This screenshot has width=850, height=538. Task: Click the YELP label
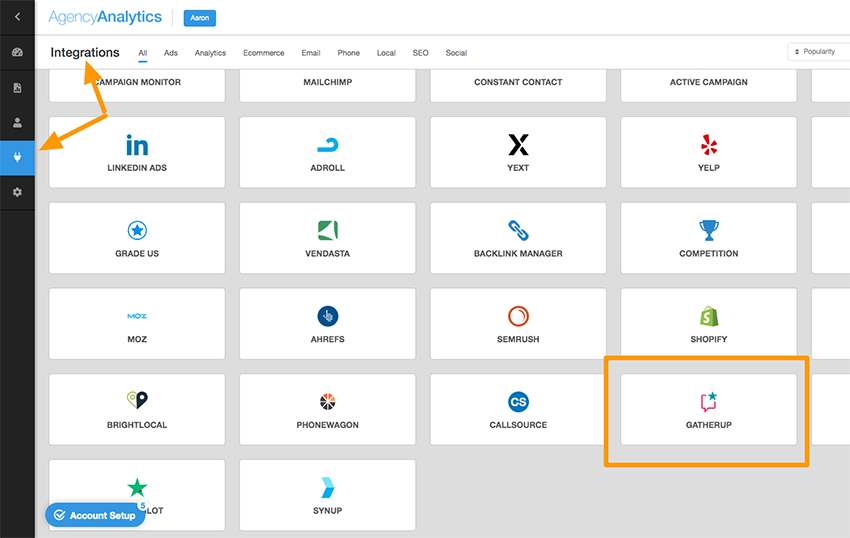point(709,168)
